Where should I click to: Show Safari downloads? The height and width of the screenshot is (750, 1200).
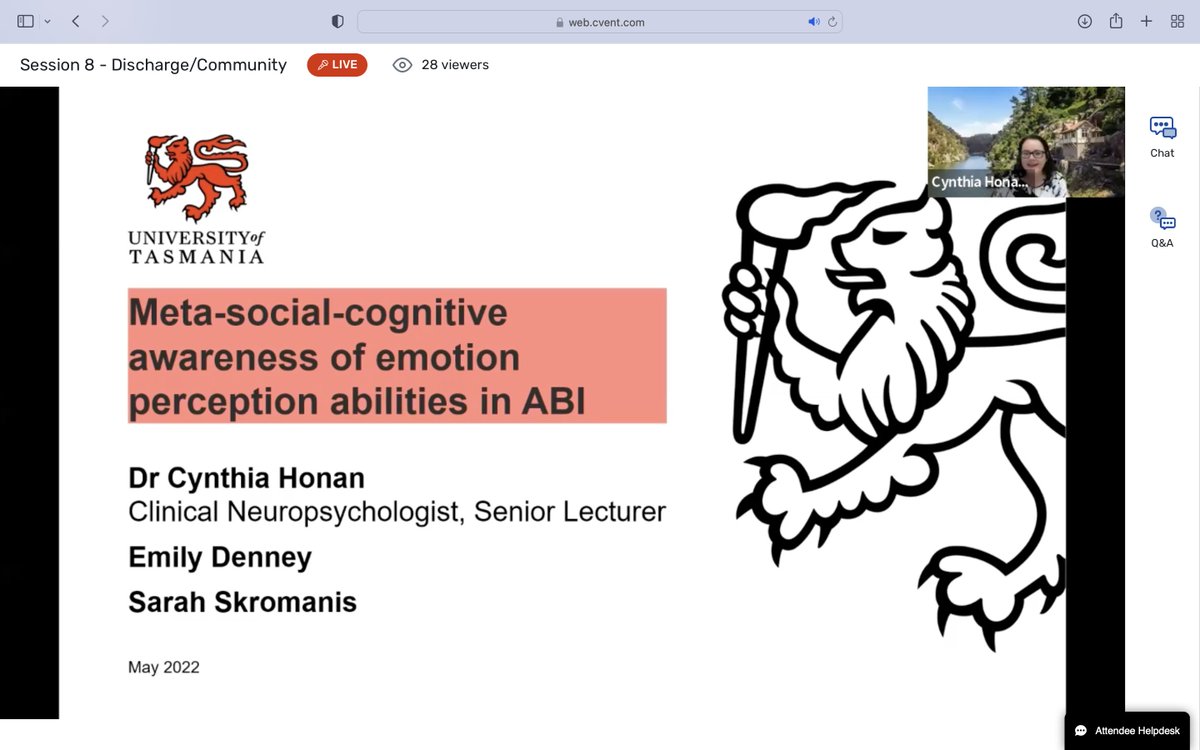[1084, 21]
